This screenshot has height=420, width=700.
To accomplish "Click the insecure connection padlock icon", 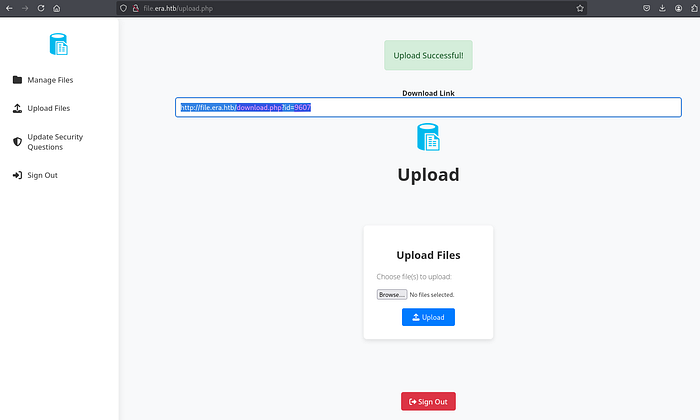I will [x=136, y=8].
